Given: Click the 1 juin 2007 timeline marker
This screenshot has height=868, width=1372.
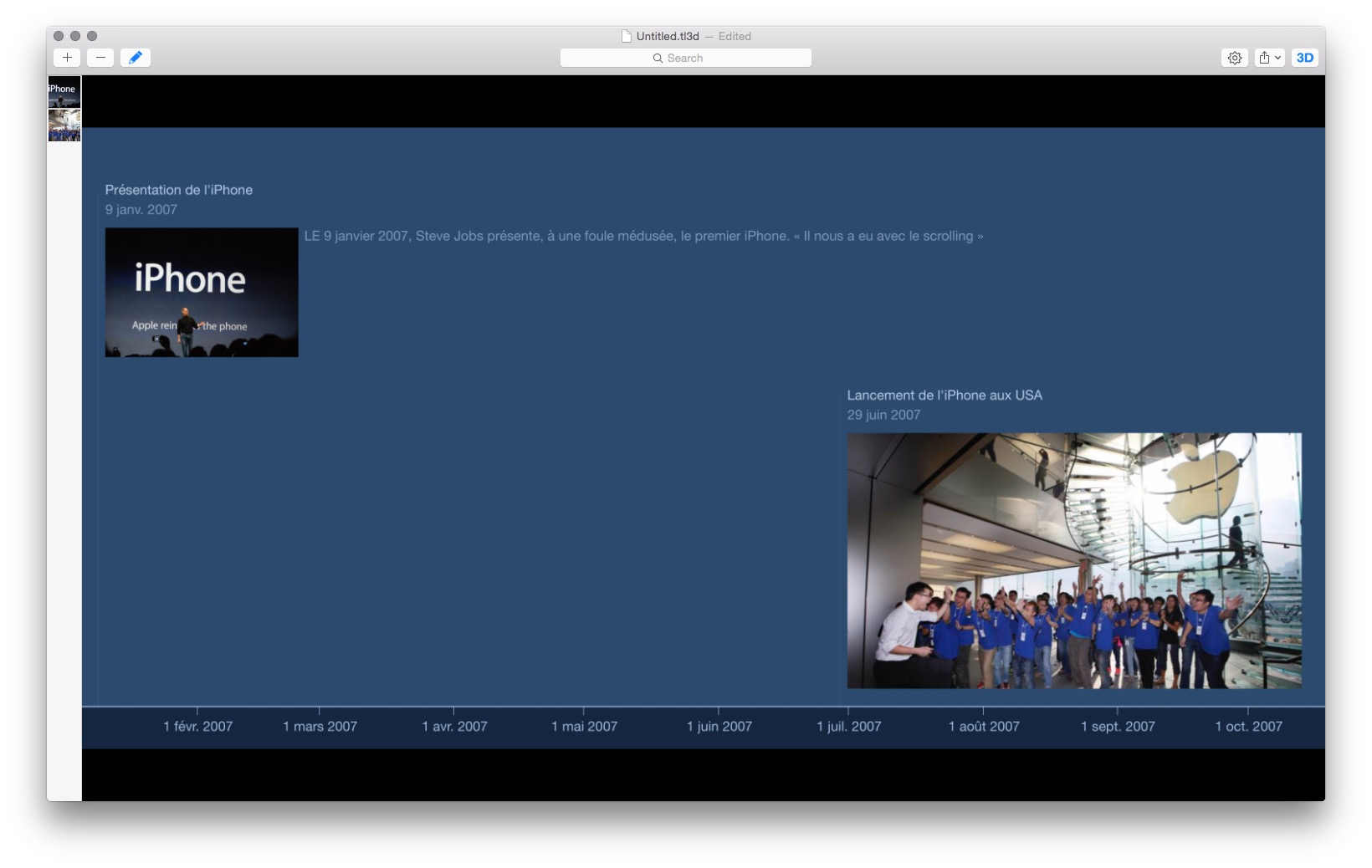Looking at the screenshot, I should (719, 727).
